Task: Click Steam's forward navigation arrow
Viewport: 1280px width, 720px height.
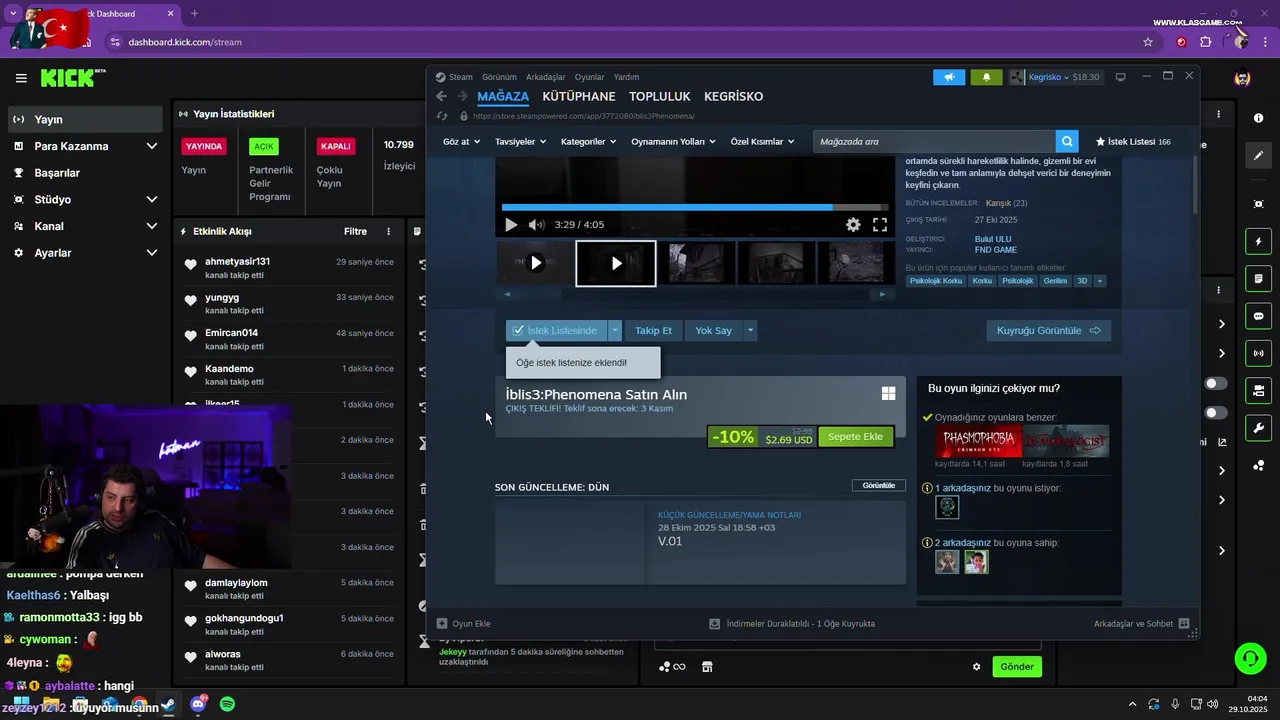Action: coord(462,96)
